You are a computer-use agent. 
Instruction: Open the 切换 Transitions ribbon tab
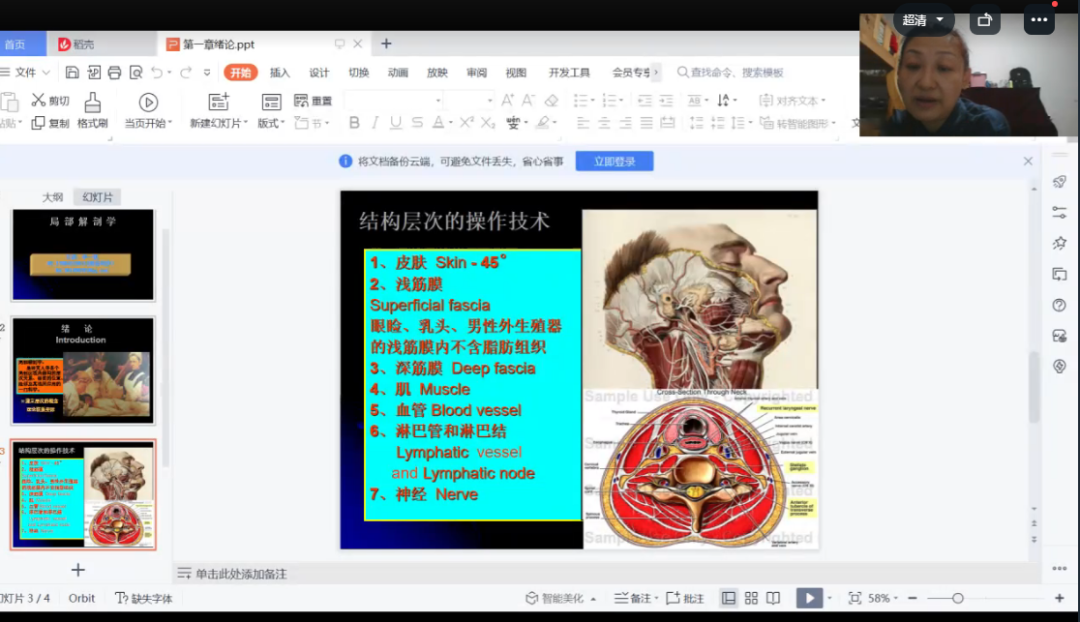point(359,72)
